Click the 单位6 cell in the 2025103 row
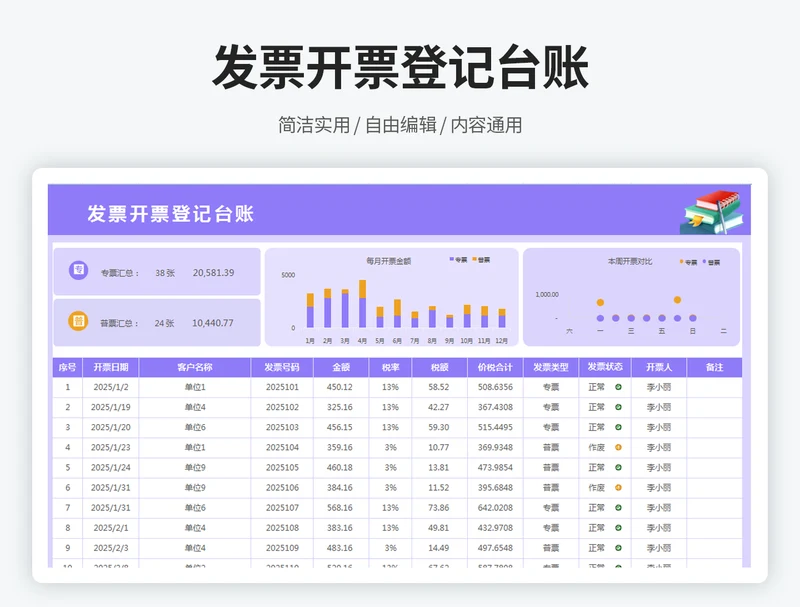 click(195, 427)
